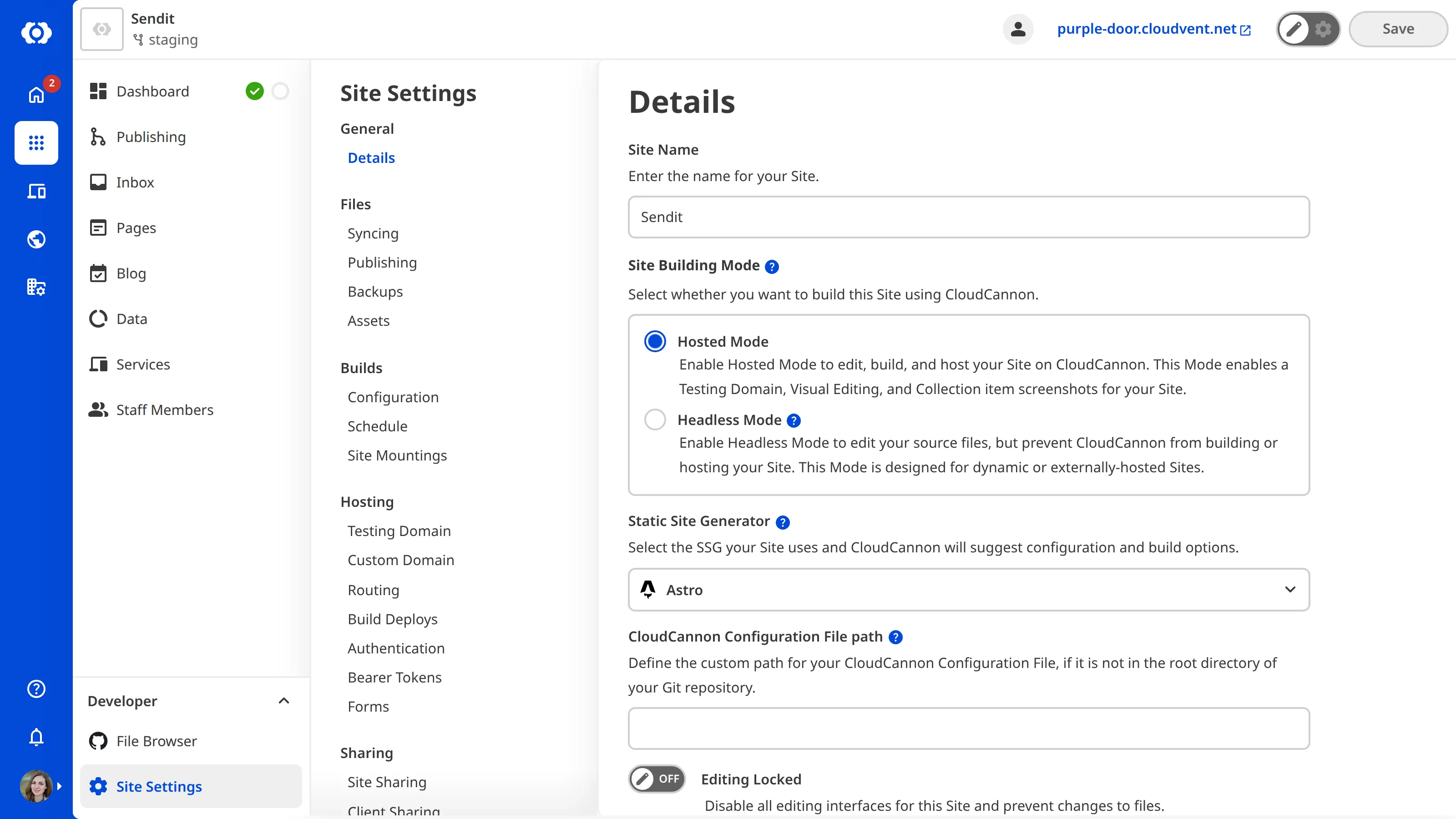Go to Build Deploys under Hosting
This screenshot has width=1456, height=819.
tap(392, 619)
